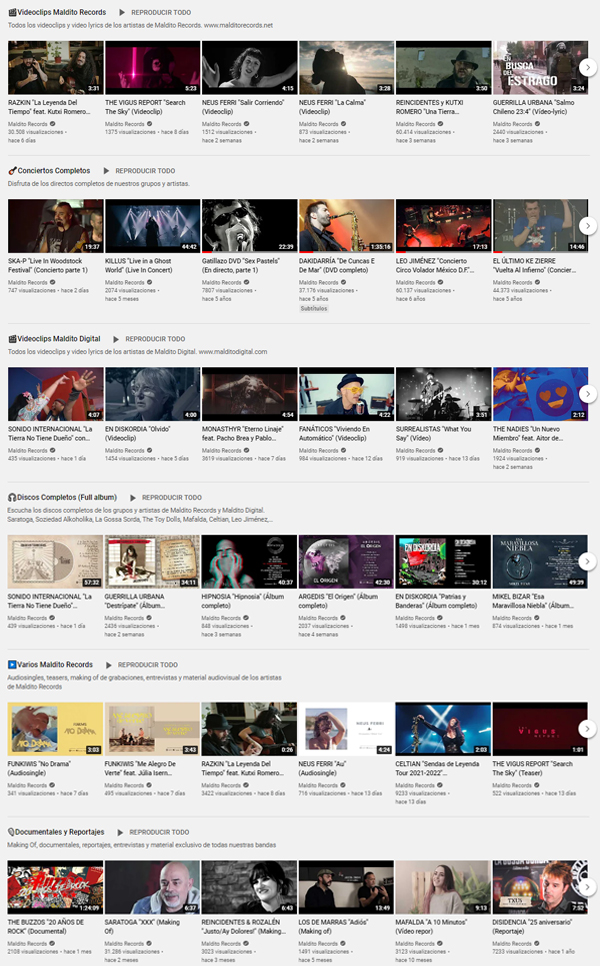Play all Varios Maldito Records via REPRODUCIR TODO
The height and width of the screenshot is (966, 600).
148,665
